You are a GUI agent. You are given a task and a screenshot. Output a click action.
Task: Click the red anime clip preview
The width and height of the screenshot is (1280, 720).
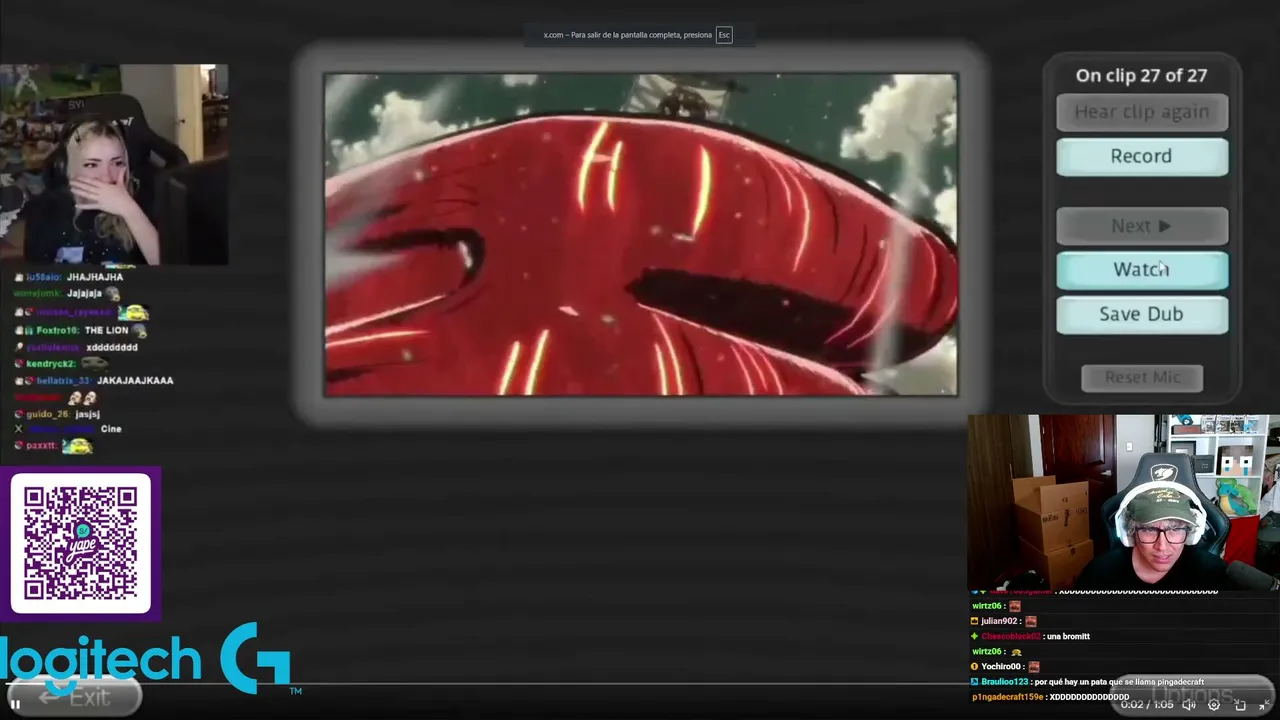640,235
